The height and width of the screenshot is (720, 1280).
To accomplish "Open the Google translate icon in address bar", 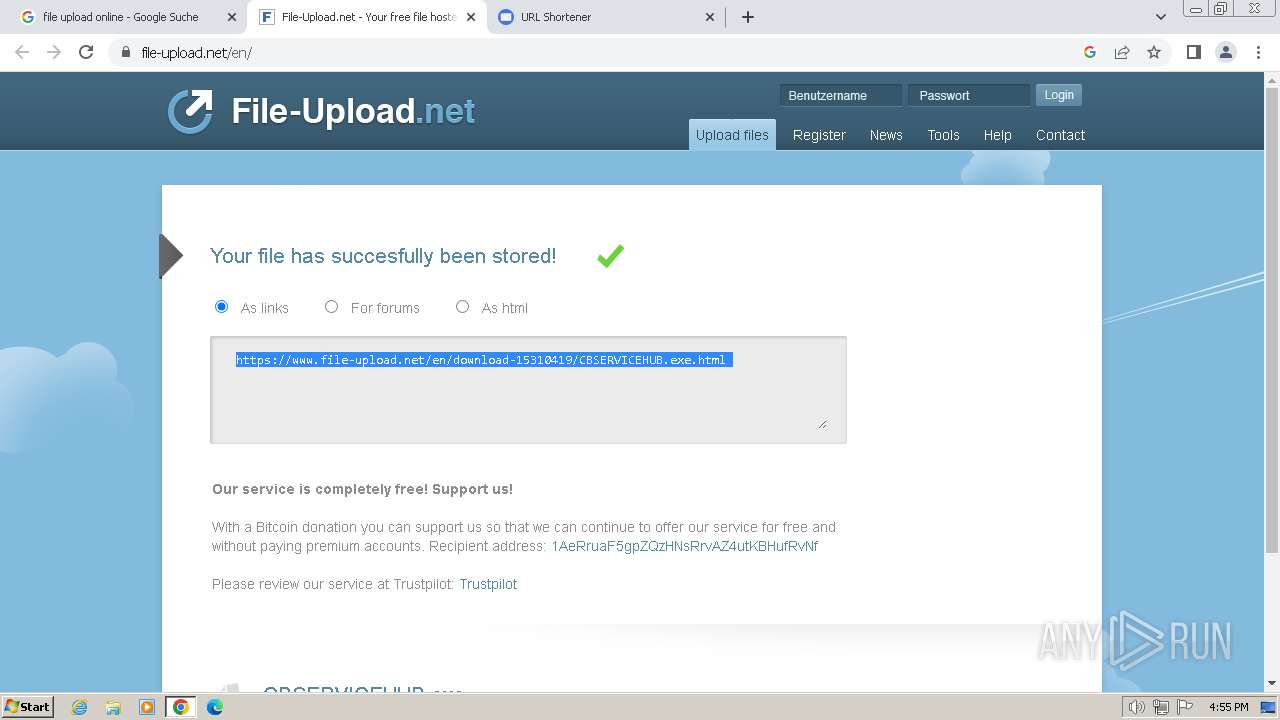I will click(x=1090, y=52).
